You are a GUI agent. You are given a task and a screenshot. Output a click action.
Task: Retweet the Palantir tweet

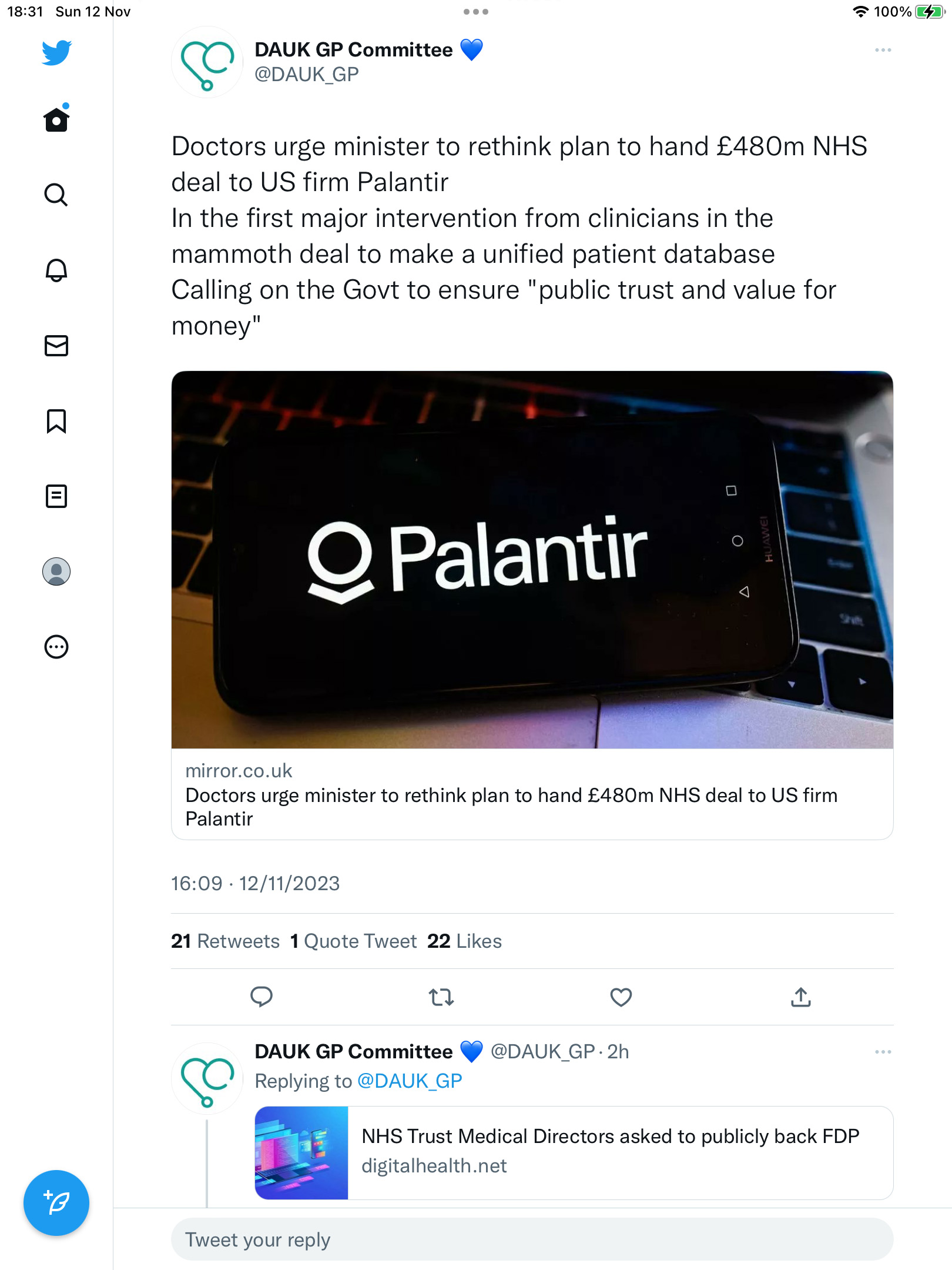pos(441,997)
